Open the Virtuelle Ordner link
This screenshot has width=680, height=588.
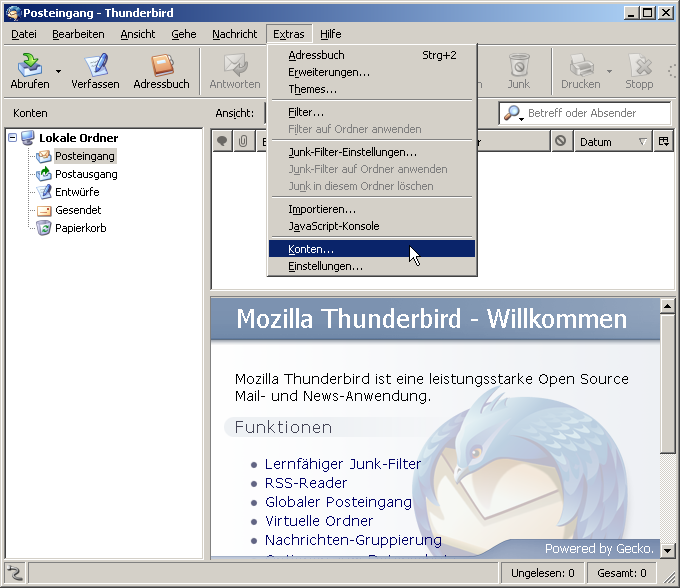tap(319, 521)
